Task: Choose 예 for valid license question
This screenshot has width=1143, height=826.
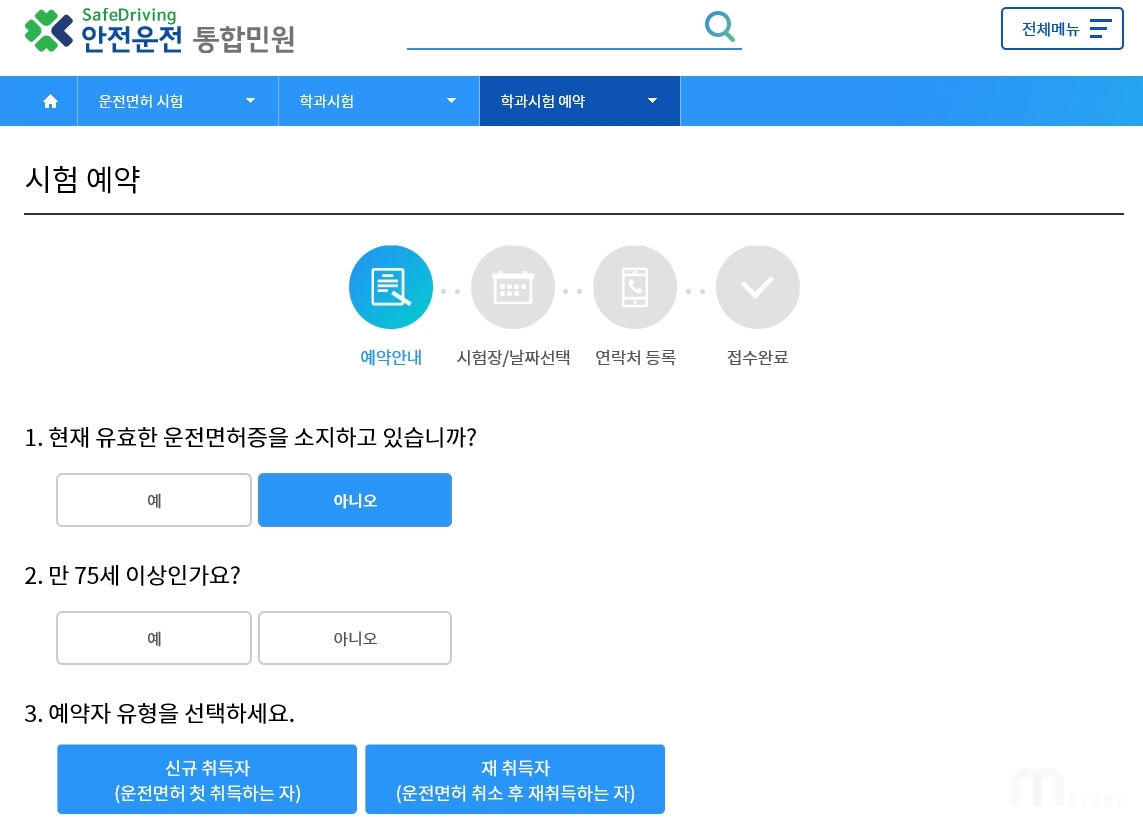Action: tap(154, 500)
